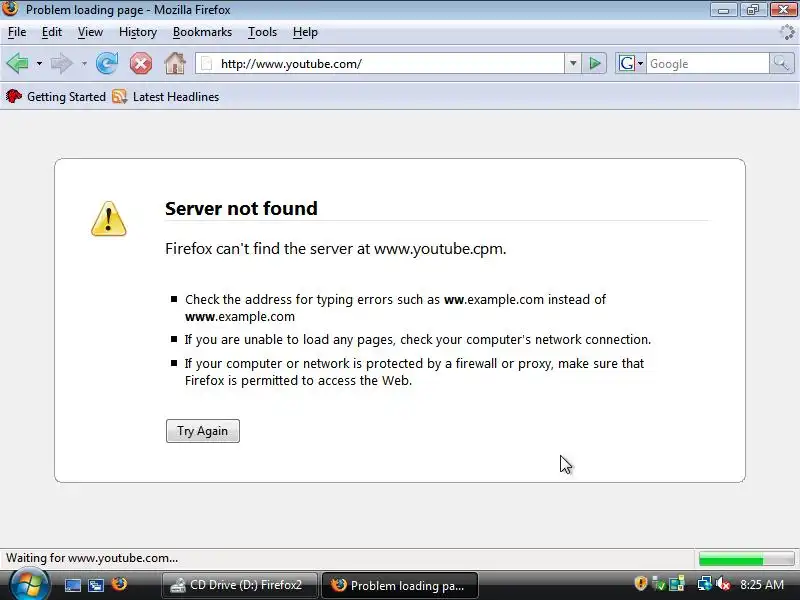Restore down the Firefox window
Screen dimensions: 800x600
click(753, 9)
